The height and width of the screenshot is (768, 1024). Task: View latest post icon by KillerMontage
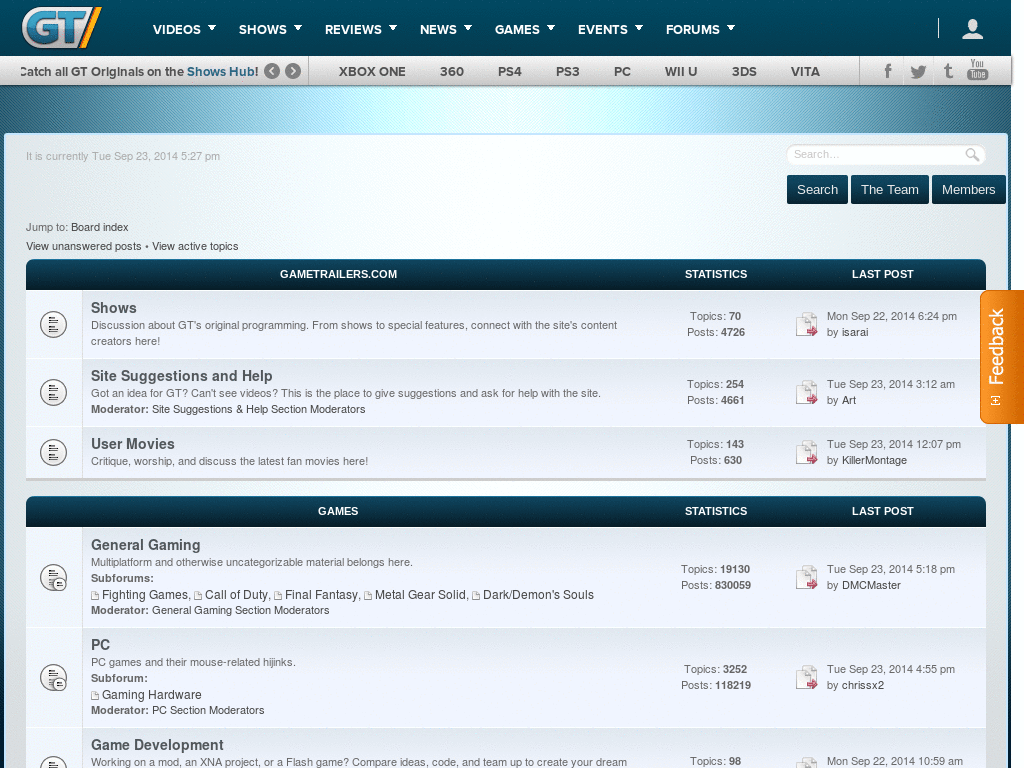pyautogui.click(x=807, y=452)
